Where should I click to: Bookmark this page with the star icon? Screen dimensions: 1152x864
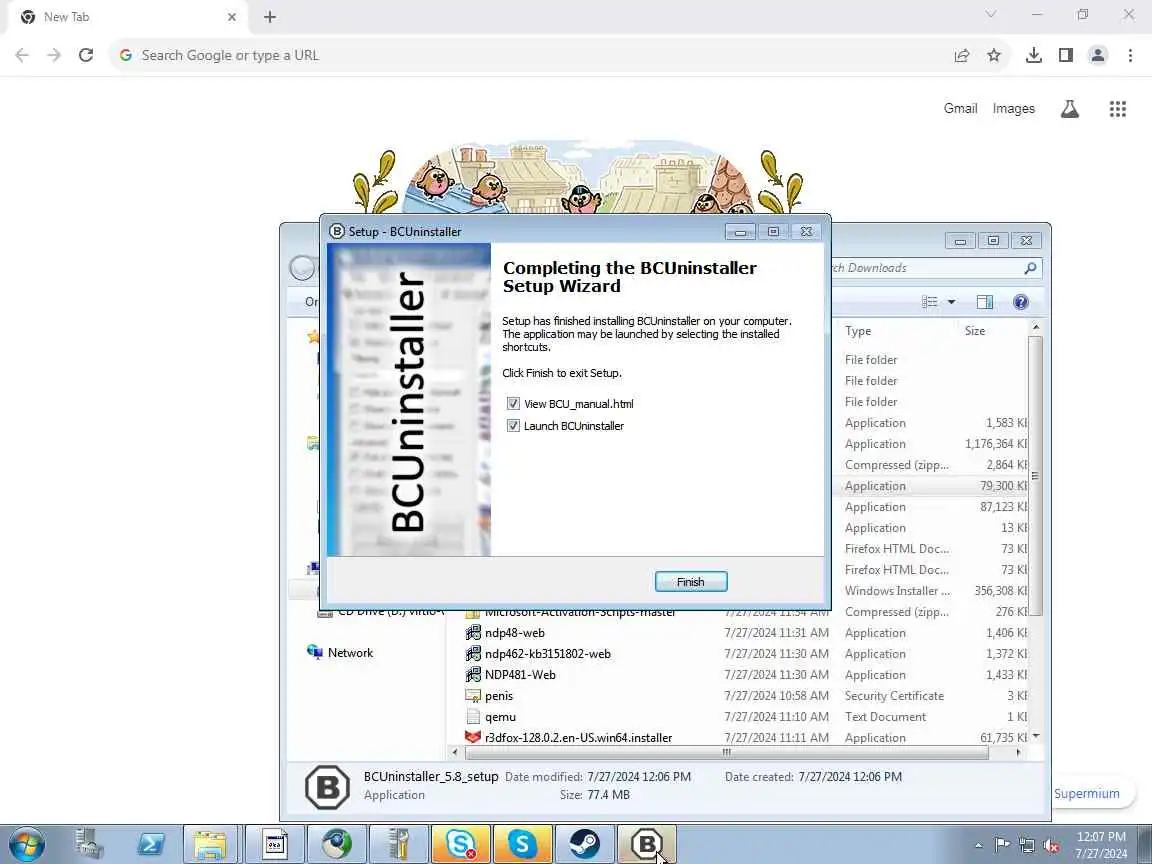(x=994, y=55)
